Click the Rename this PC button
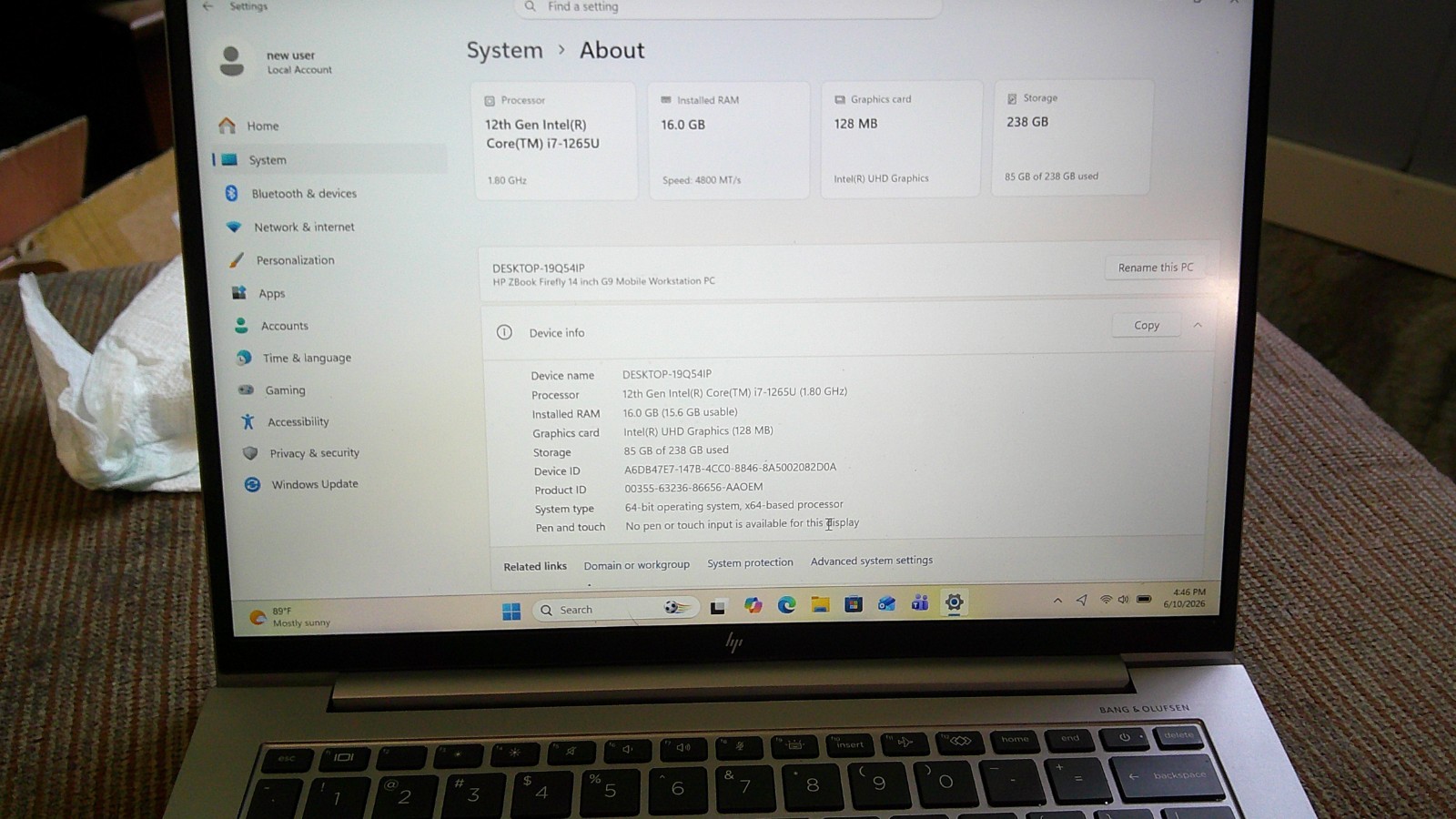 1155,268
